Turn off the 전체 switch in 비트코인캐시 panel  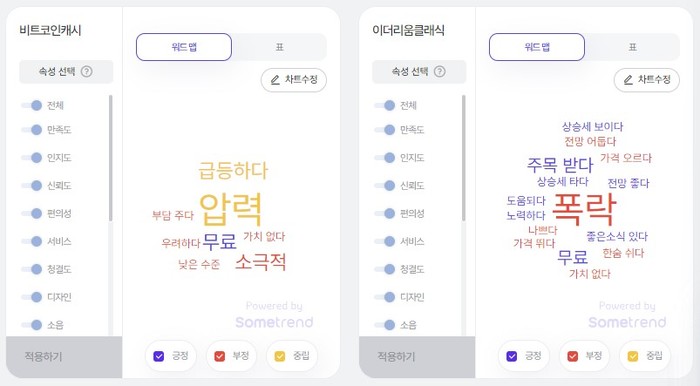[x=32, y=105]
